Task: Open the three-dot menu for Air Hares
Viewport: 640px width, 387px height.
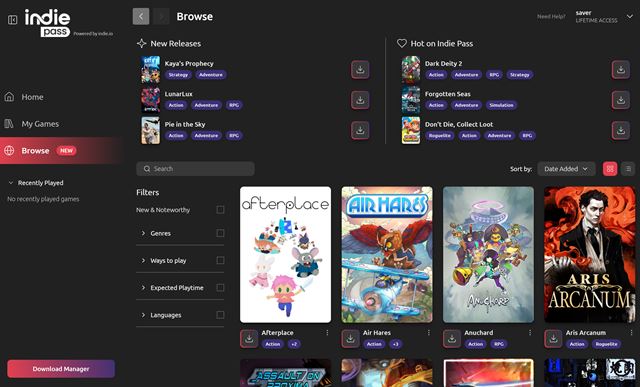Action: point(429,333)
